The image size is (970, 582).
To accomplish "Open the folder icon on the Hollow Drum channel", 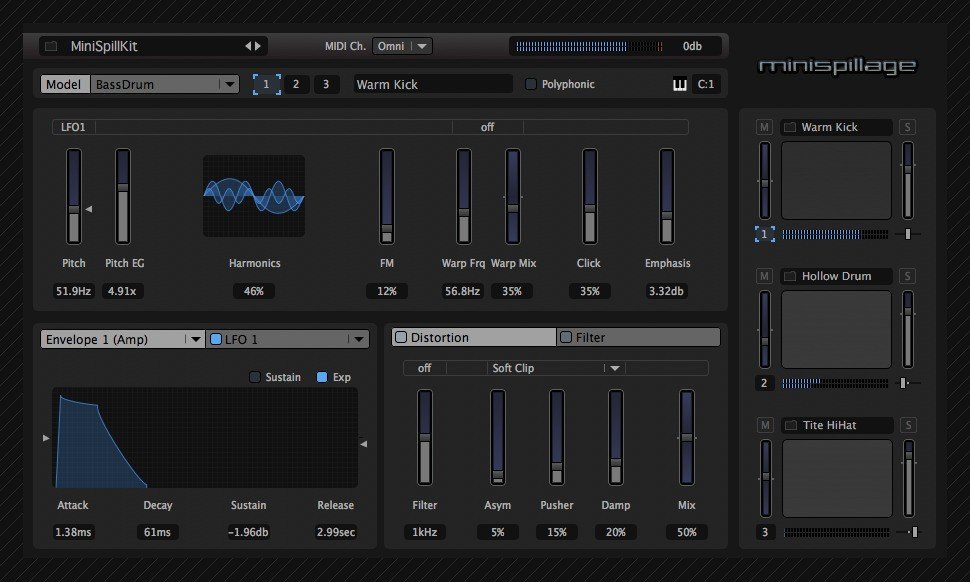I will [788, 276].
